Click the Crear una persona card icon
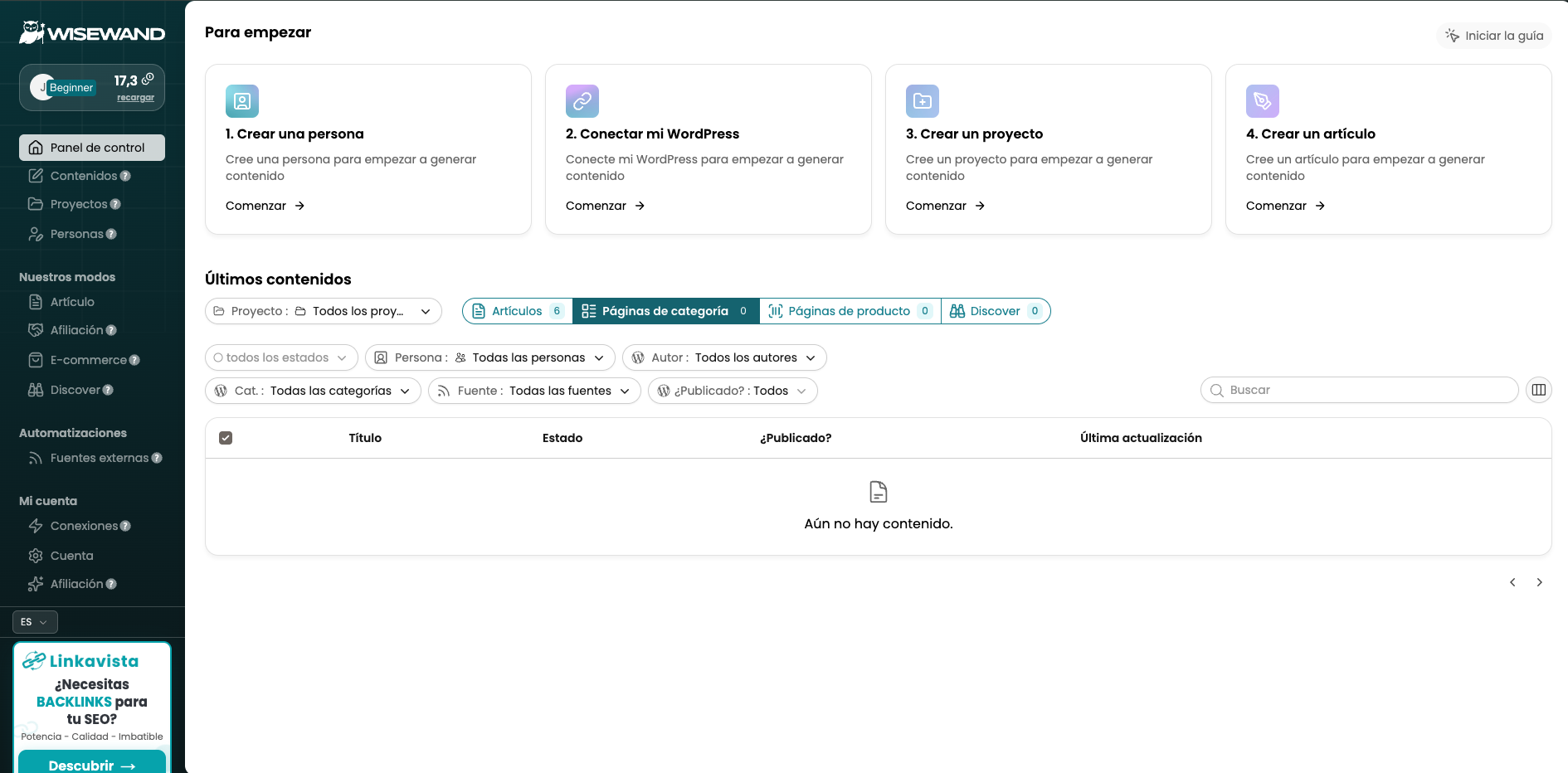The image size is (1568, 773). pyautogui.click(x=242, y=101)
